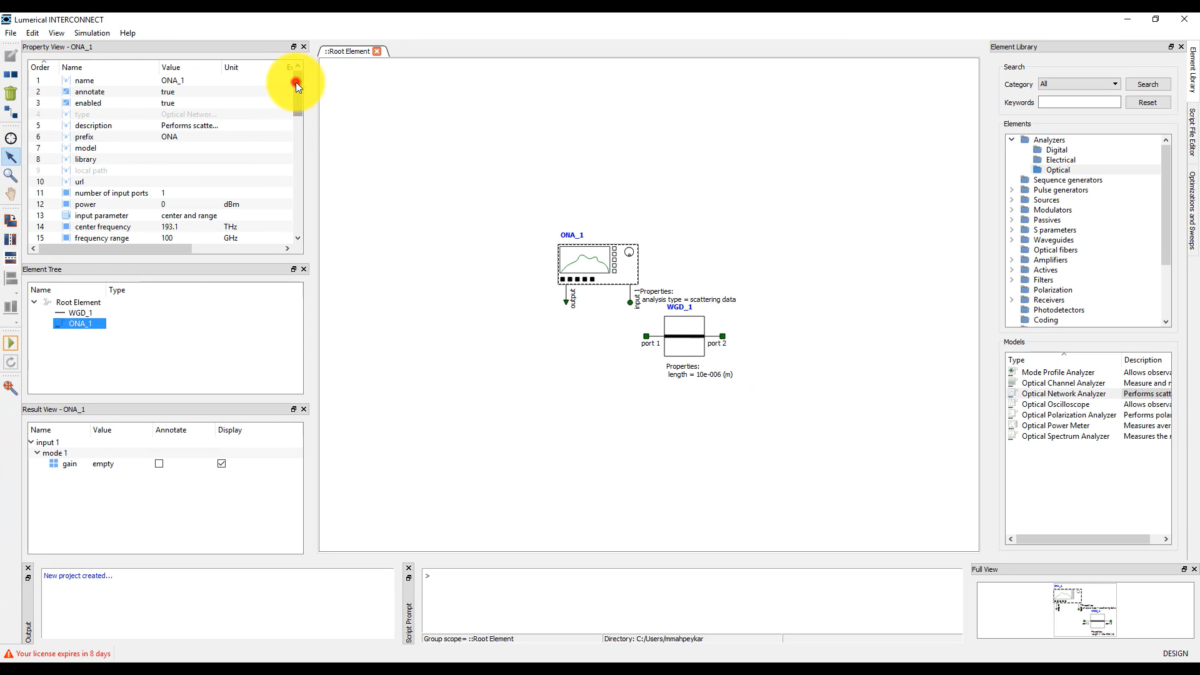The height and width of the screenshot is (675, 1200).
Task: Click port 2 of WGD_1
Action: (x=722, y=337)
